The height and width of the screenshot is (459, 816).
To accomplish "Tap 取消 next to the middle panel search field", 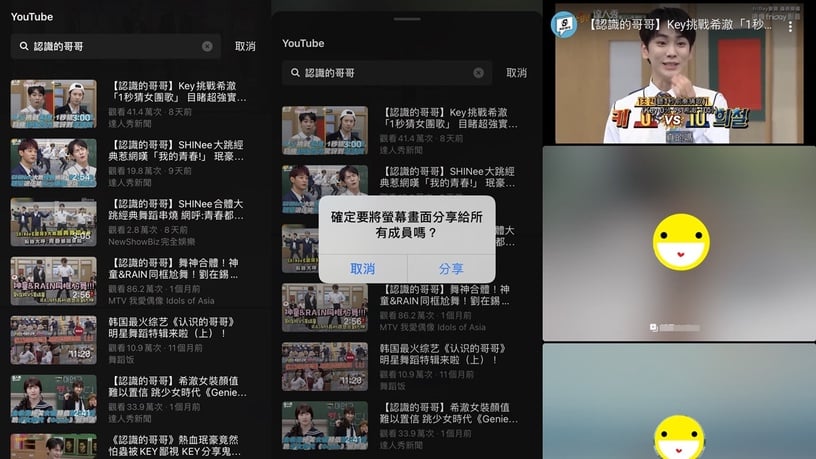I will pos(516,73).
